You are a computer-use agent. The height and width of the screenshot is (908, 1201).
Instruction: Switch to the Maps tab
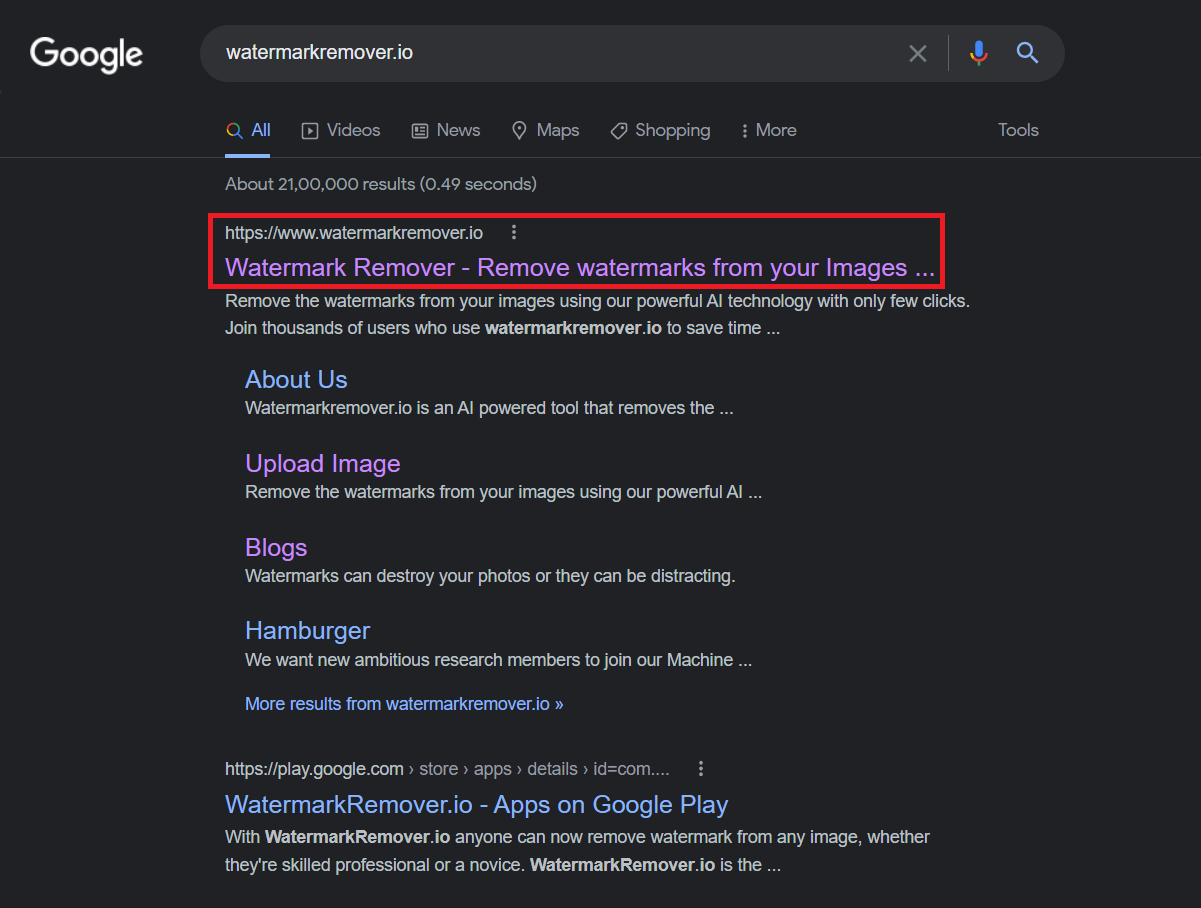[x=545, y=130]
